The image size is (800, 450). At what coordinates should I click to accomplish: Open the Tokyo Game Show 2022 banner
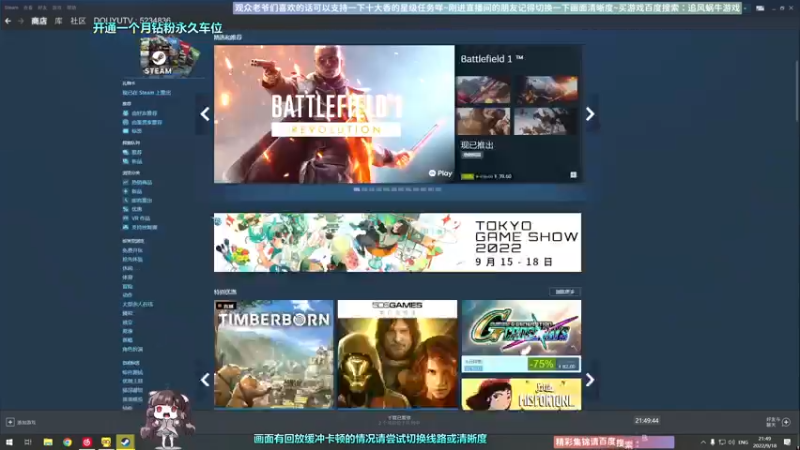[397, 242]
